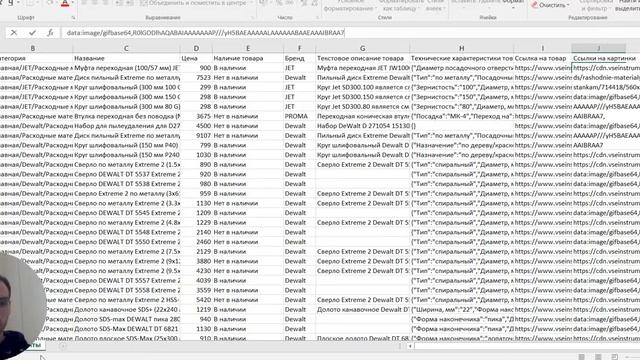
Task: Open the Выравнивание group dialog launcher
Action: pos(253,18)
